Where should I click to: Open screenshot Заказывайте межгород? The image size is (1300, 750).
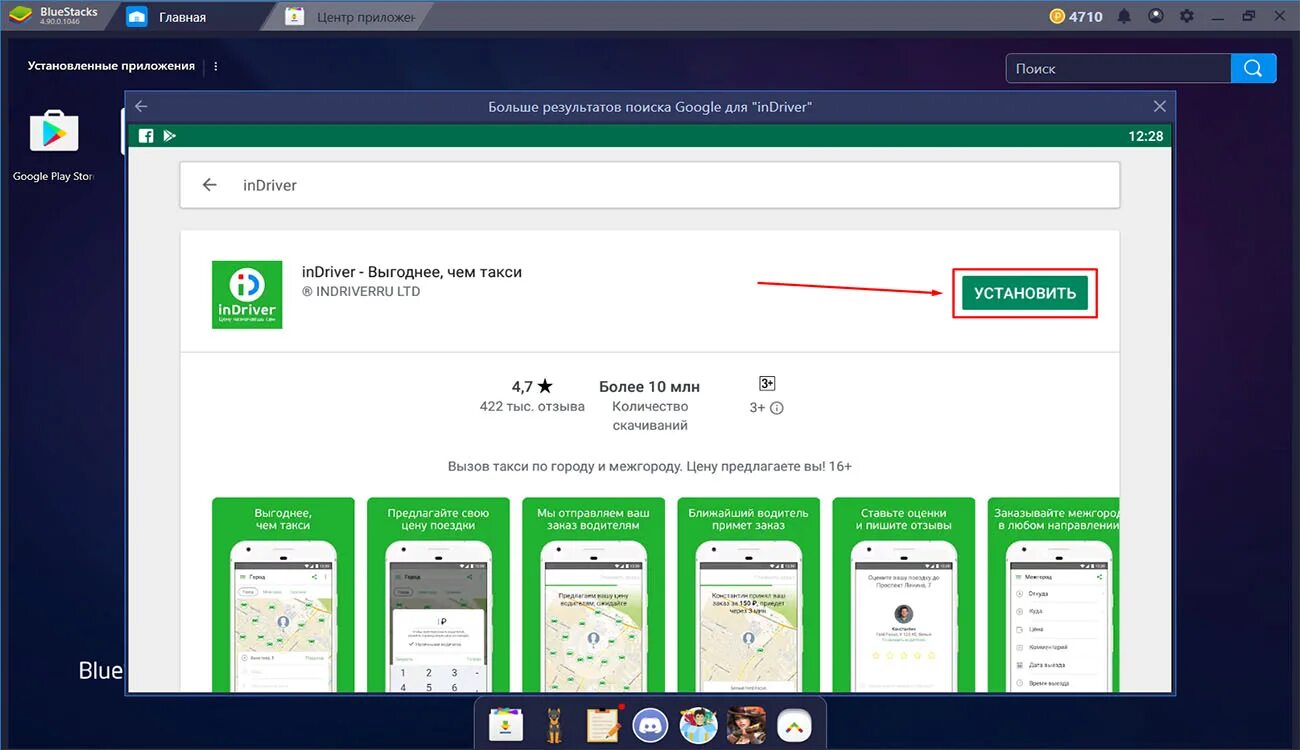1054,594
